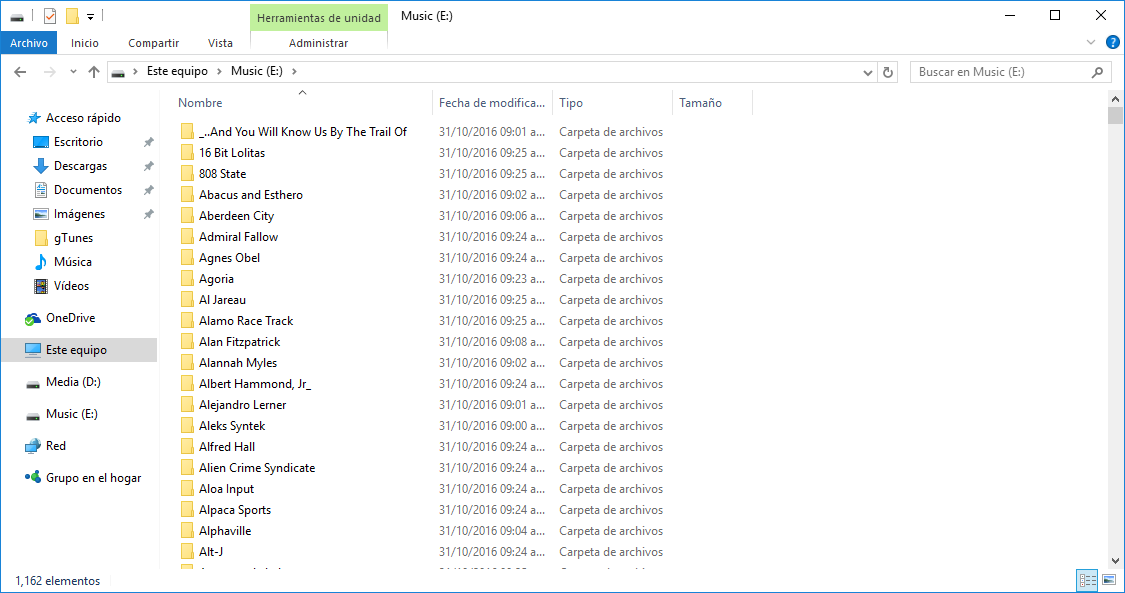Click the back navigation arrow
The width and height of the screenshot is (1125, 593).
[x=20, y=72]
